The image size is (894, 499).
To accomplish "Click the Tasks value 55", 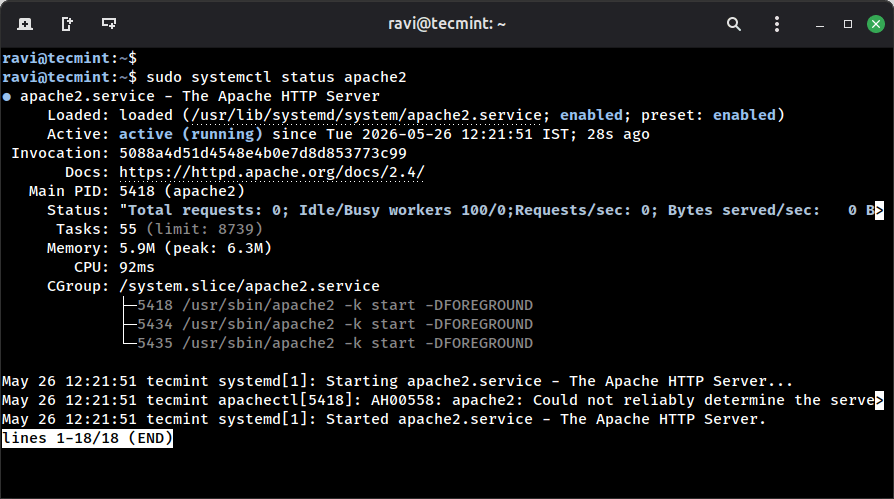I will point(128,229).
